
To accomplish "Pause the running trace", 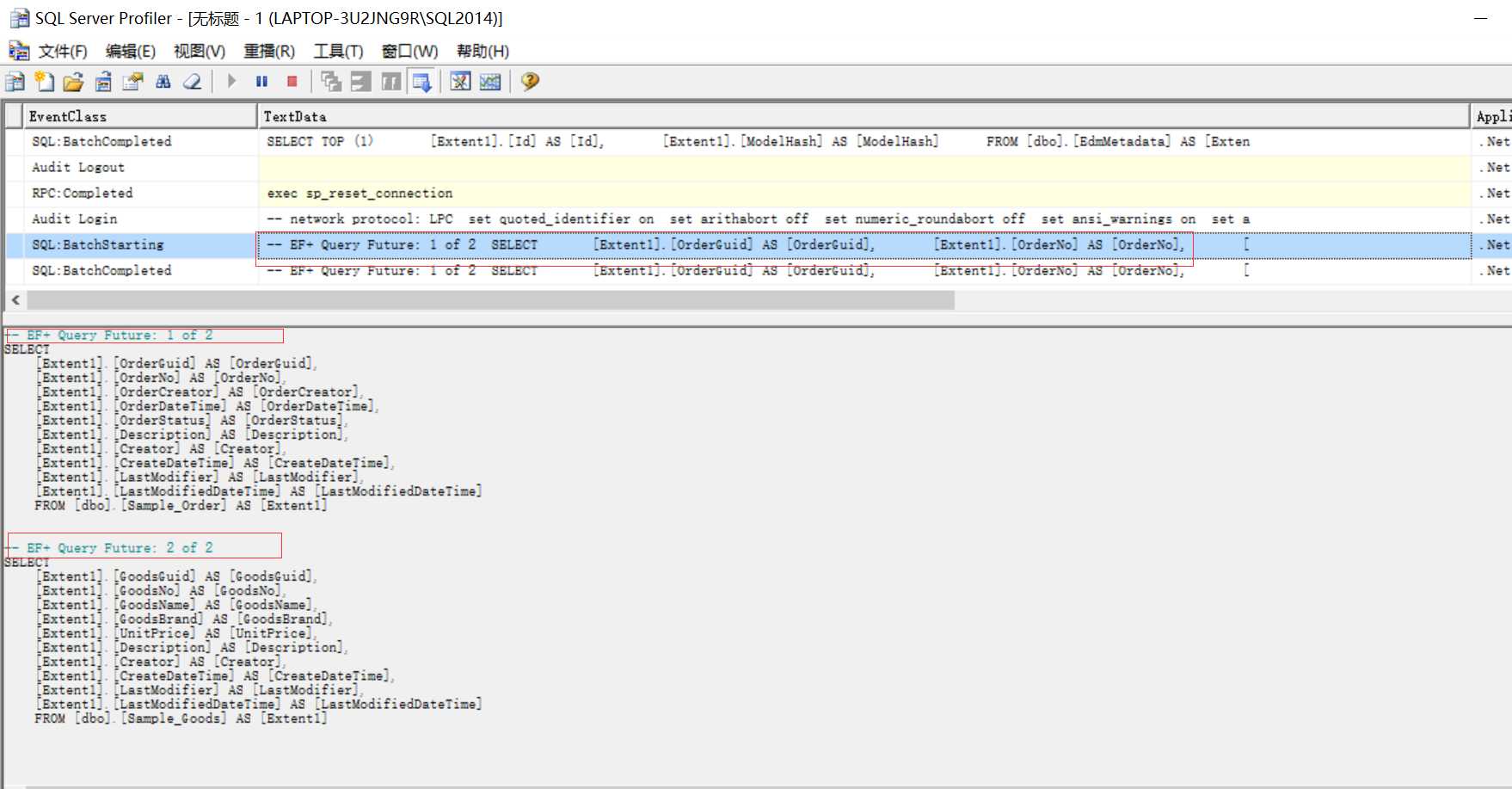I will tap(262, 82).
